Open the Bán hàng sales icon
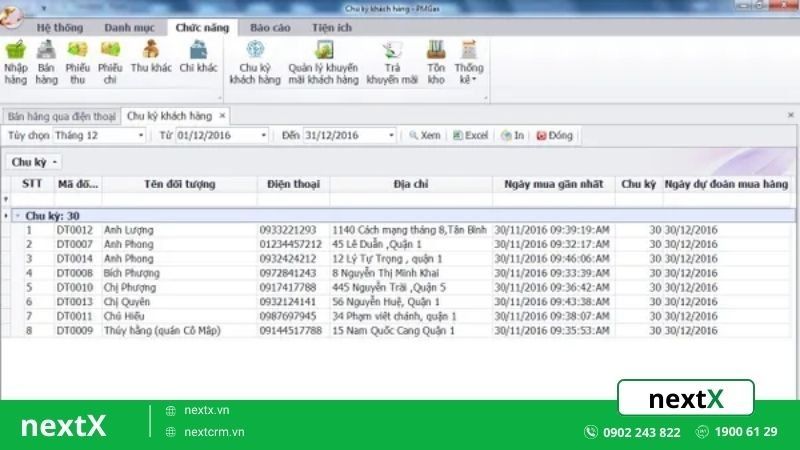Viewport: 800px width, 450px height. 47,60
